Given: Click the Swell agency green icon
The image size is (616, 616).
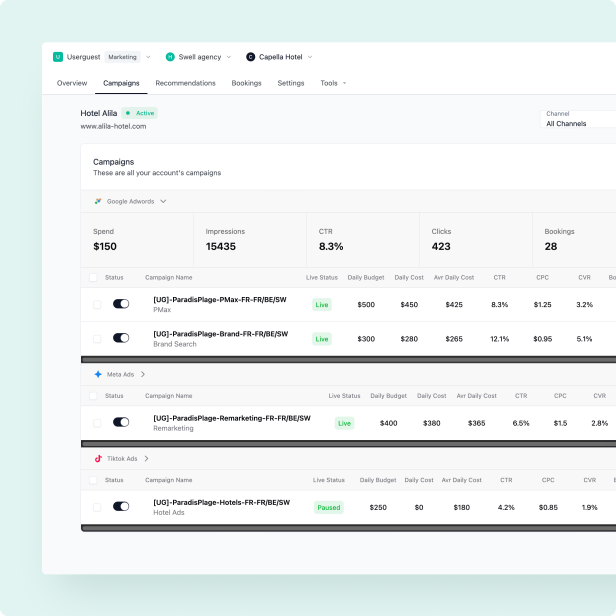Looking at the screenshot, I should [x=170, y=57].
